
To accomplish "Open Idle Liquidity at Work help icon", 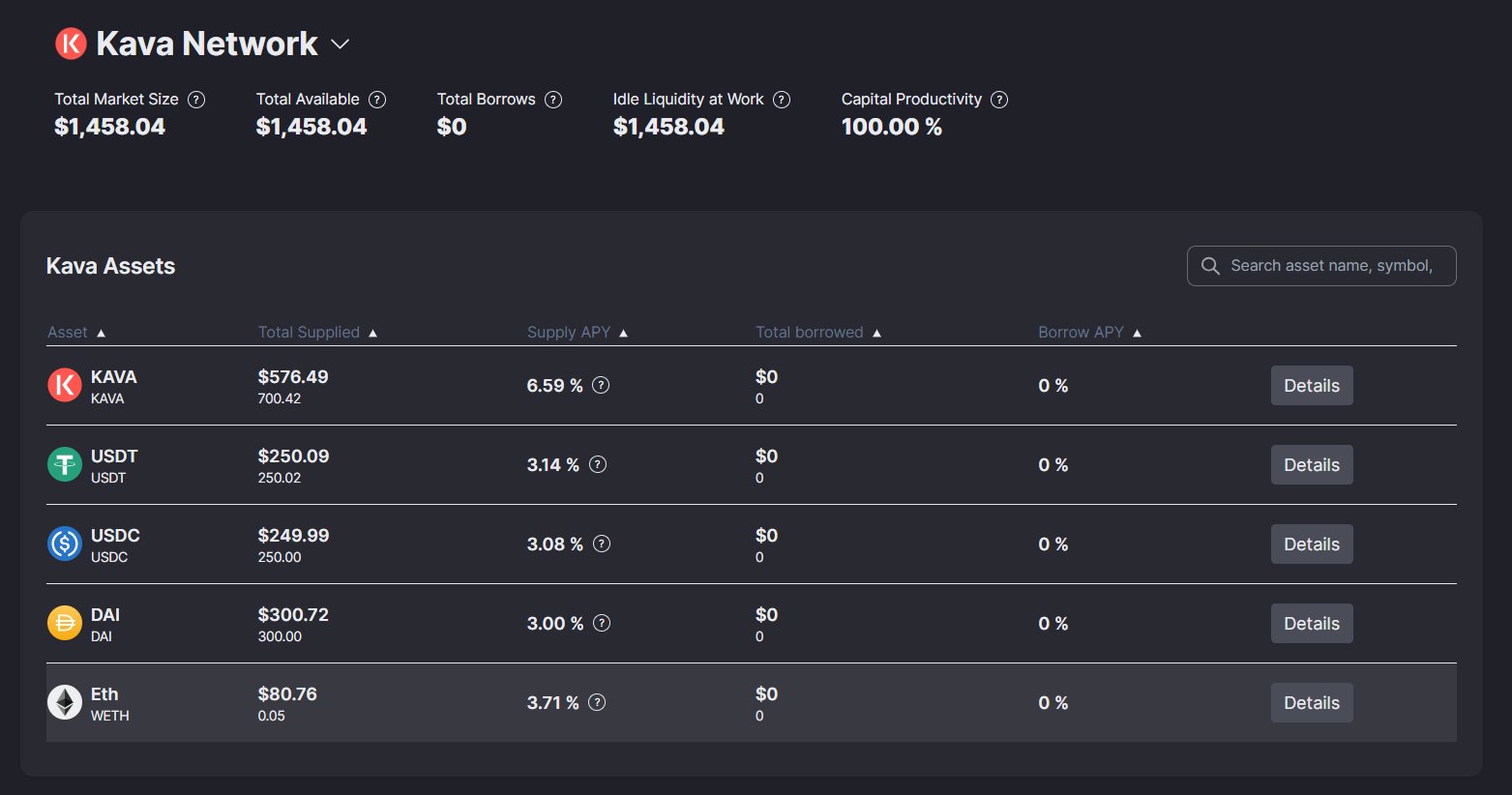I will click(782, 100).
